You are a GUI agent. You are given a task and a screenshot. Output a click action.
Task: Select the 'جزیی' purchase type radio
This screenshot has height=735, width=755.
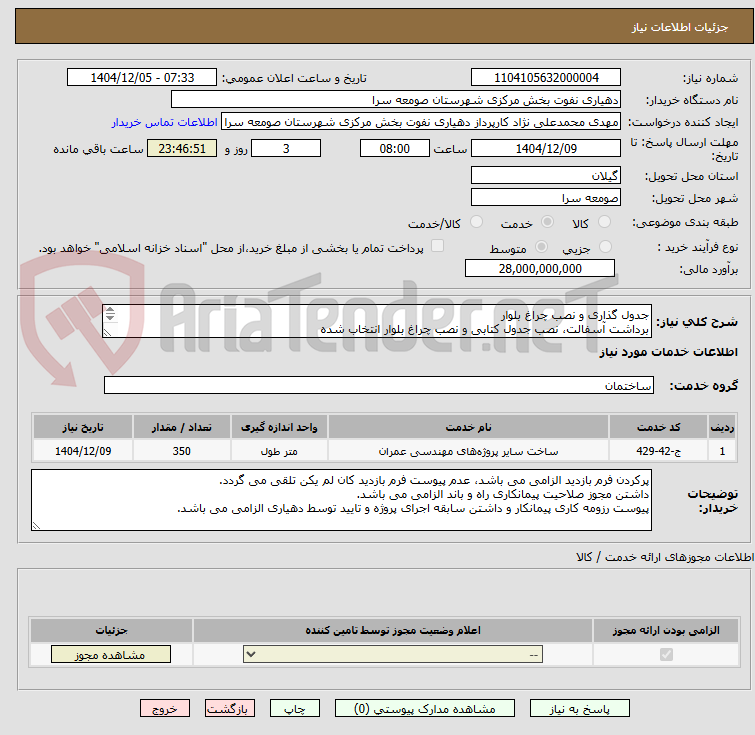click(605, 247)
